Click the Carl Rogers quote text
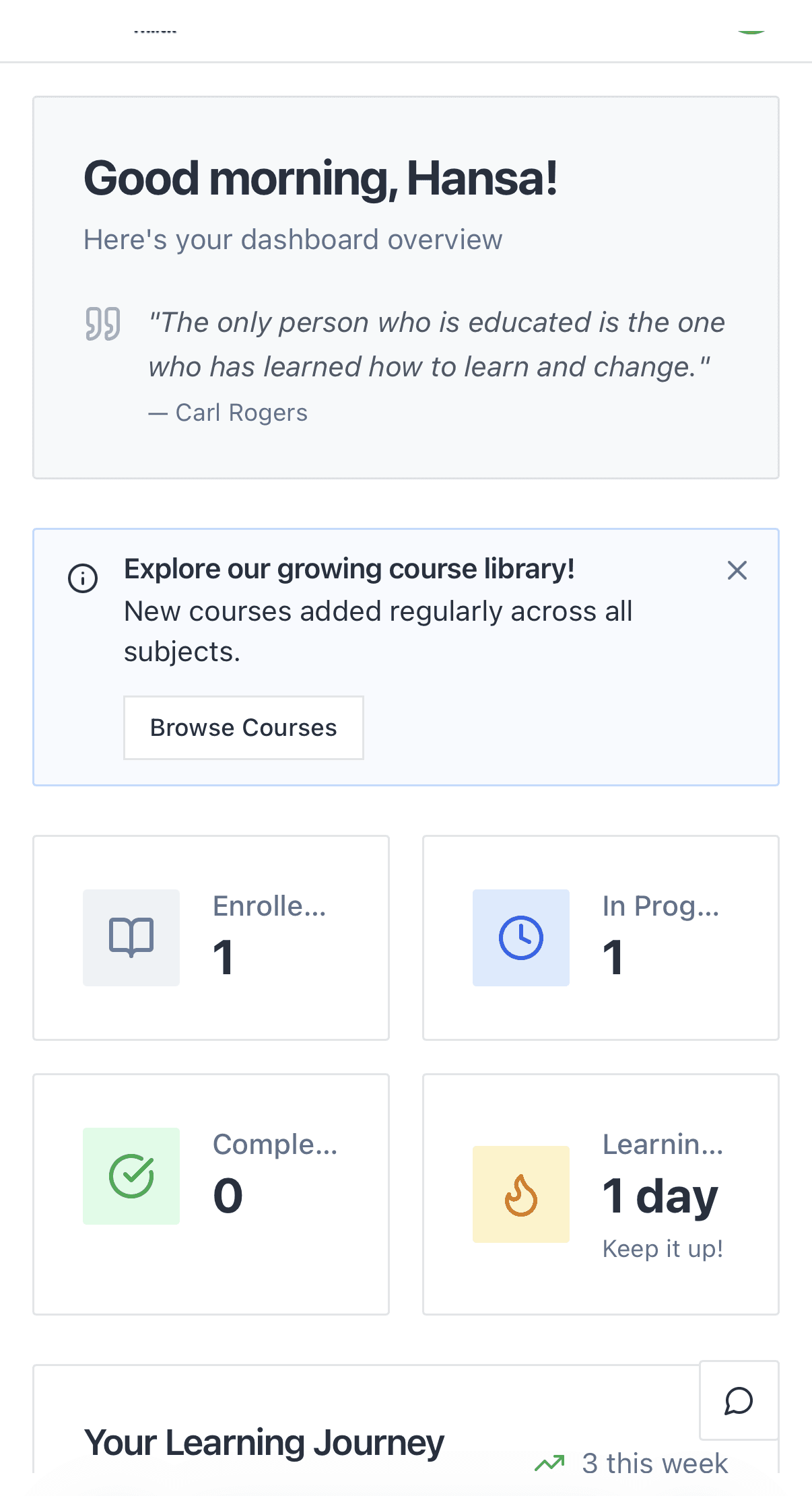The width and height of the screenshot is (812, 1496). (436, 345)
